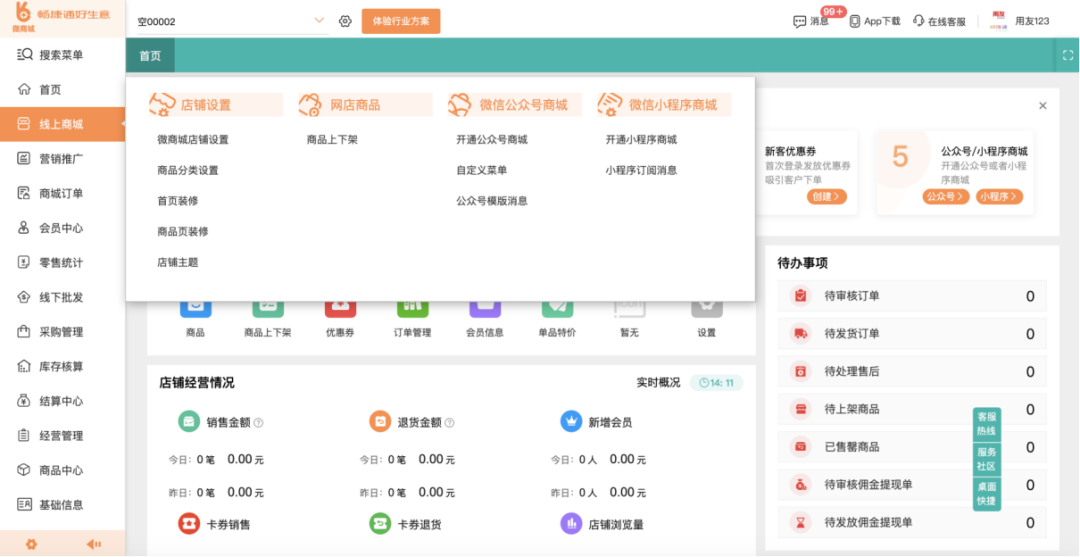Open 自定义菜单 link
Screen dimensions: 1080x557
(481, 170)
